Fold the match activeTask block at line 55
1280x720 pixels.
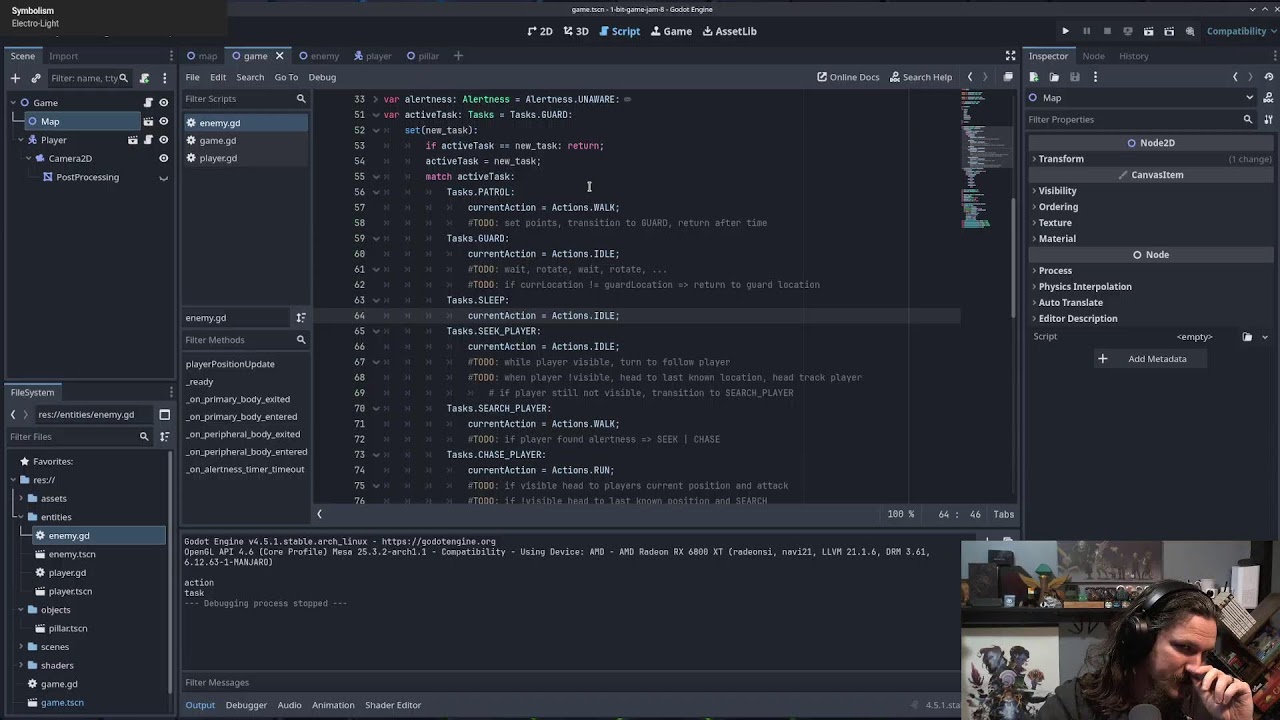coord(376,176)
